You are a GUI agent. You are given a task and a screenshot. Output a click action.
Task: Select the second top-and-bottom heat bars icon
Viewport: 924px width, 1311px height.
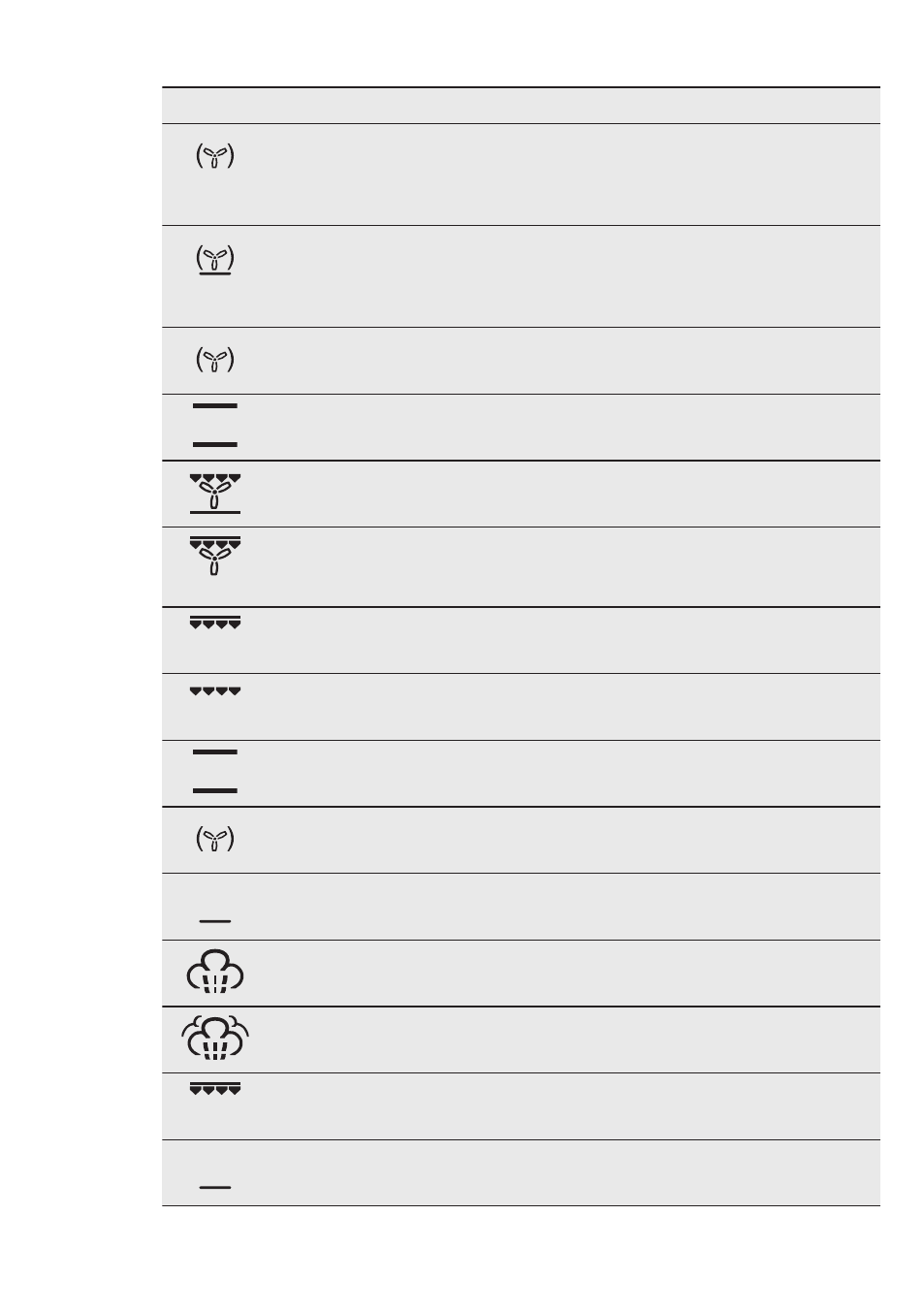(215, 772)
